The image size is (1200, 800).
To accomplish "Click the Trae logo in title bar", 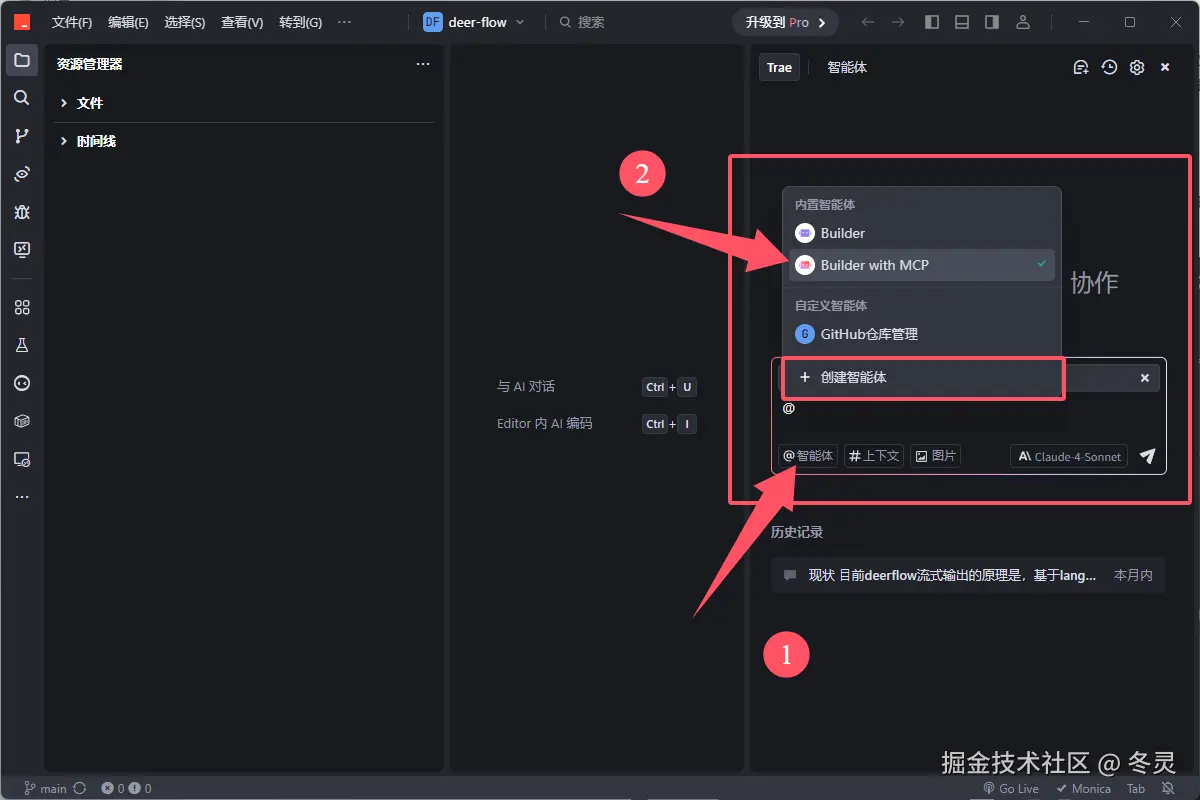I will click(22, 22).
